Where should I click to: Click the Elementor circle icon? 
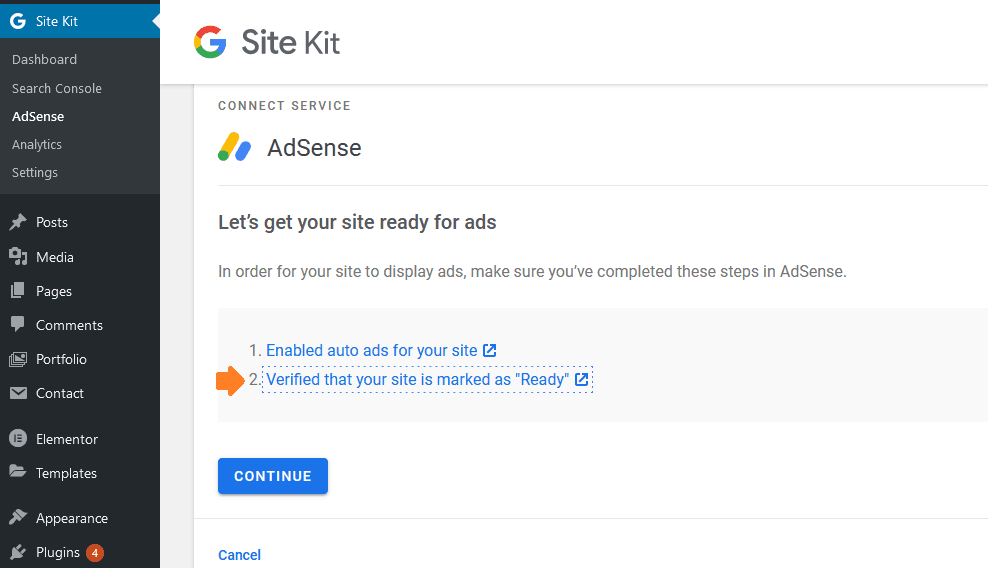point(18,438)
